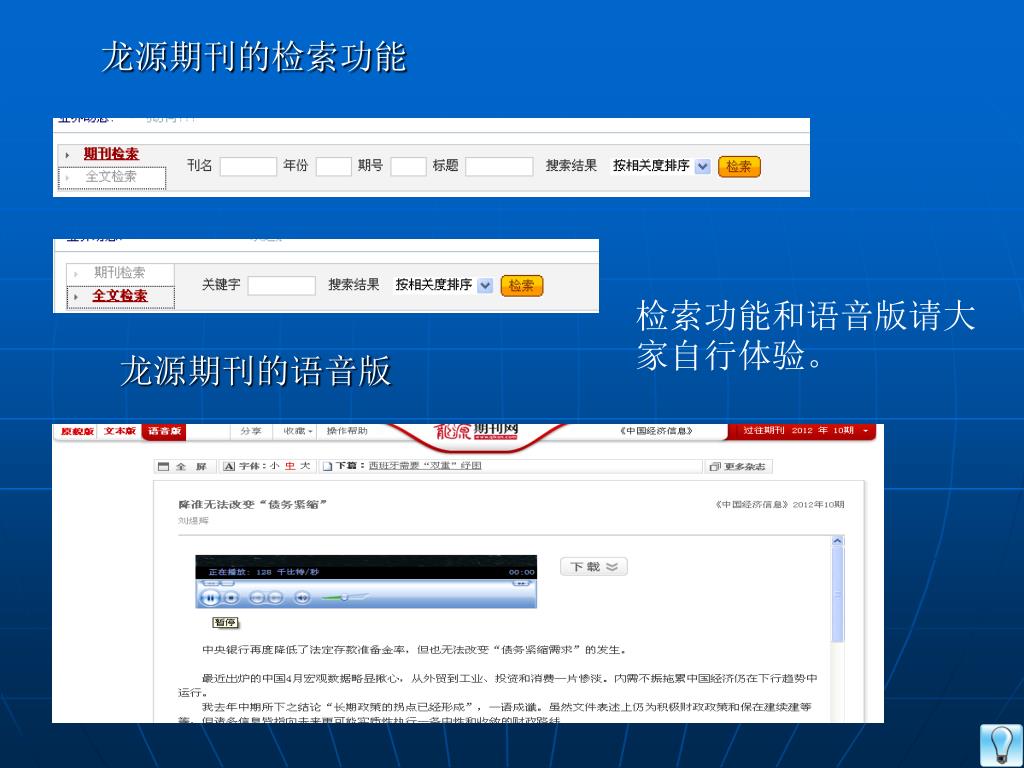Click the 标题 input field
This screenshot has height=768, width=1024.
tap(499, 167)
